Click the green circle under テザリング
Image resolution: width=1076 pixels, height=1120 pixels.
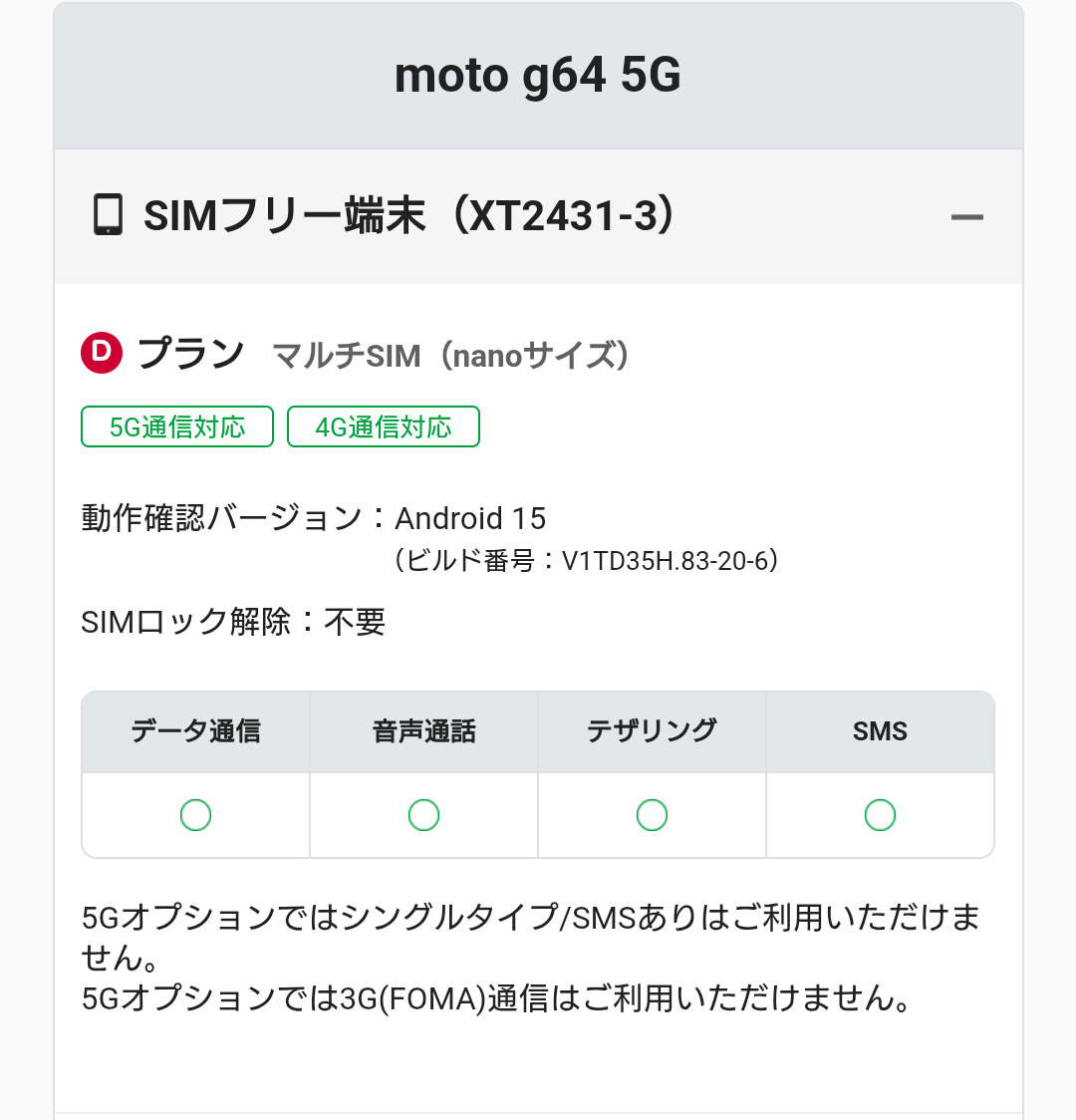(652, 815)
